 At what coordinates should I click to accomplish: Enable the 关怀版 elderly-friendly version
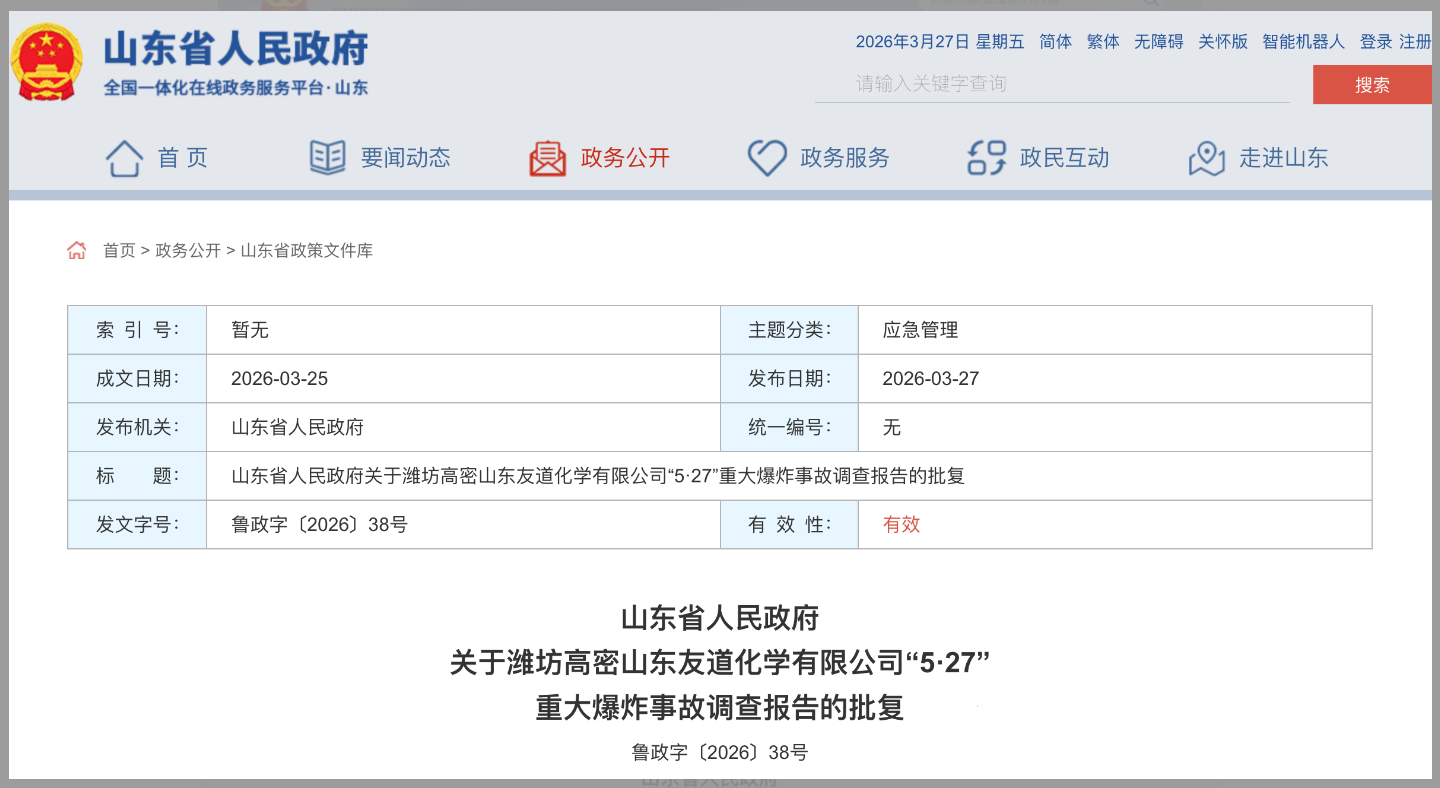coord(1223,42)
